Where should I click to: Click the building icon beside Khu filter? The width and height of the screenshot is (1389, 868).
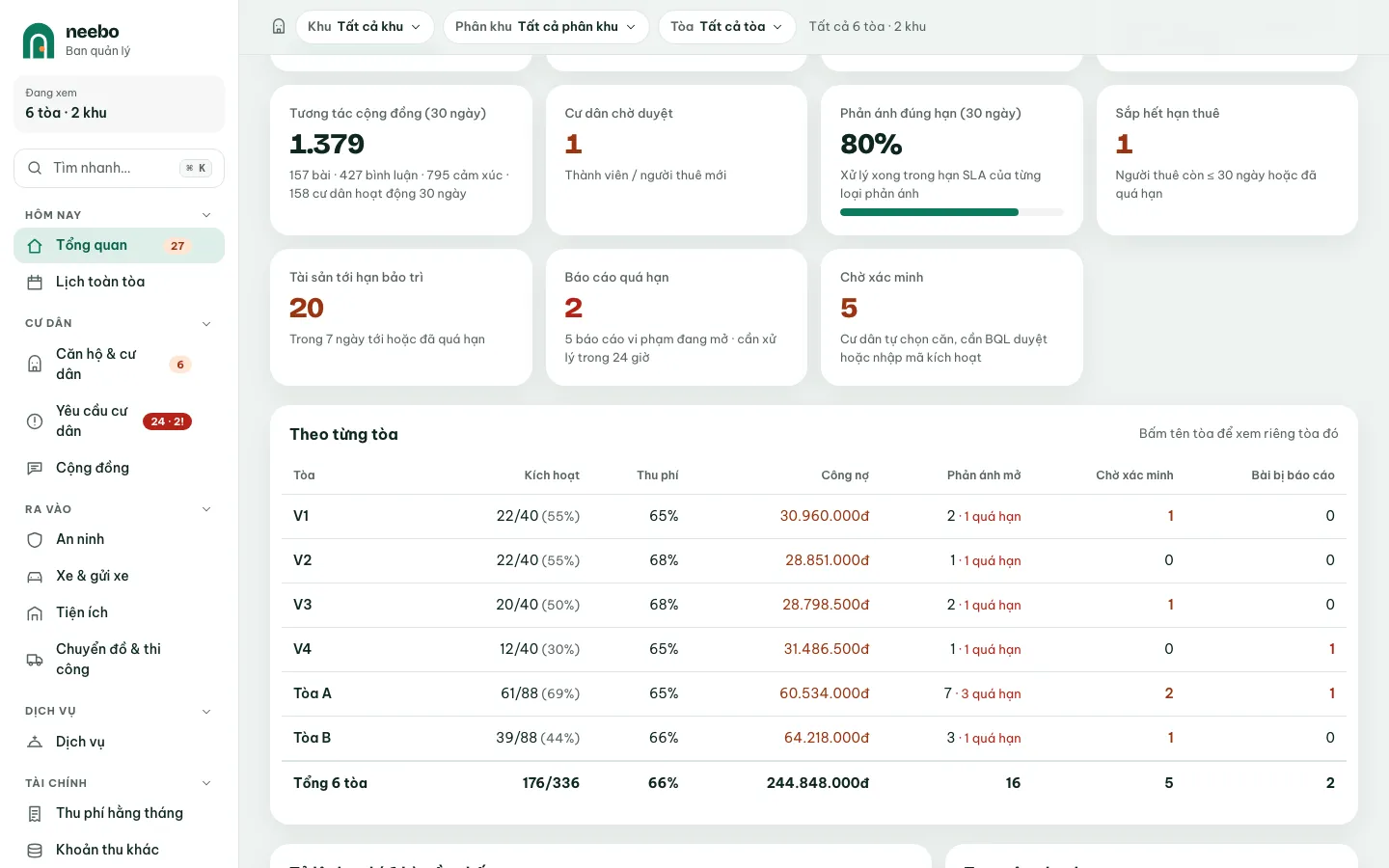pyautogui.click(x=279, y=27)
